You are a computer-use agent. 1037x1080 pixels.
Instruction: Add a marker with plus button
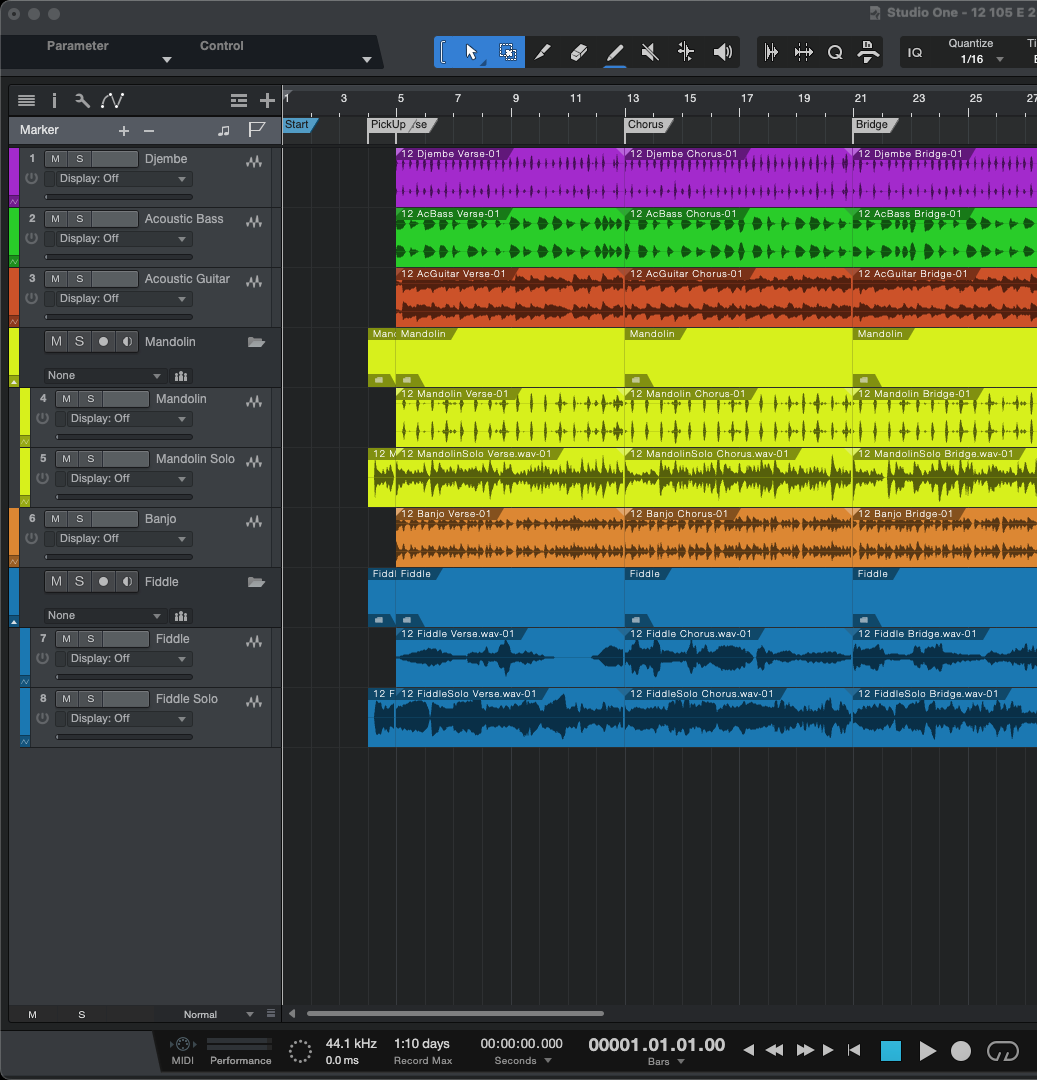[x=124, y=130]
